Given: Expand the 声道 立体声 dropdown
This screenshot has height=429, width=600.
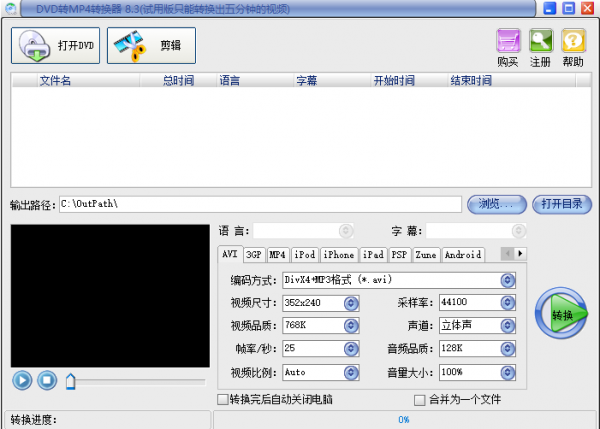Looking at the screenshot, I should (x=507, y=326).
